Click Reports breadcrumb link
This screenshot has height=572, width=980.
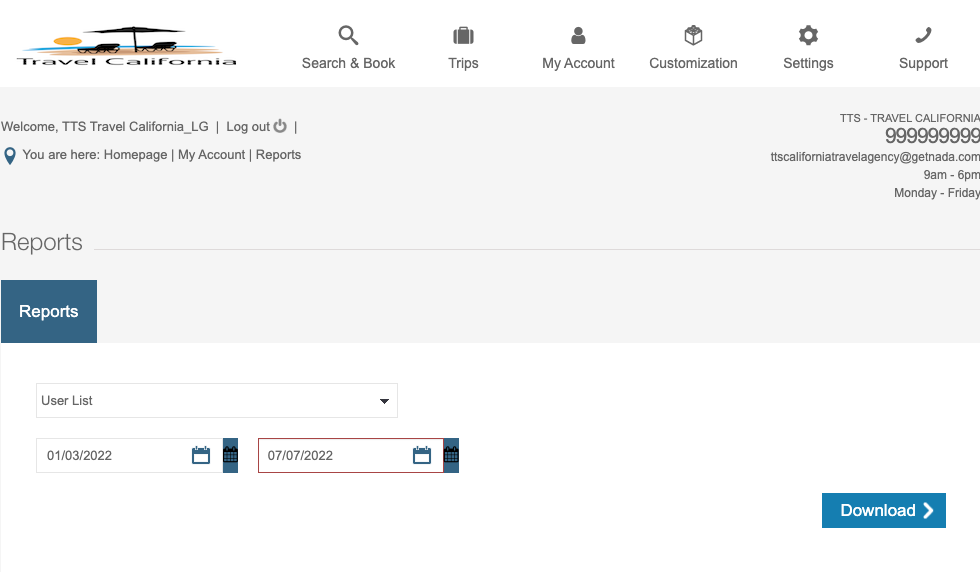coord(278,154)
